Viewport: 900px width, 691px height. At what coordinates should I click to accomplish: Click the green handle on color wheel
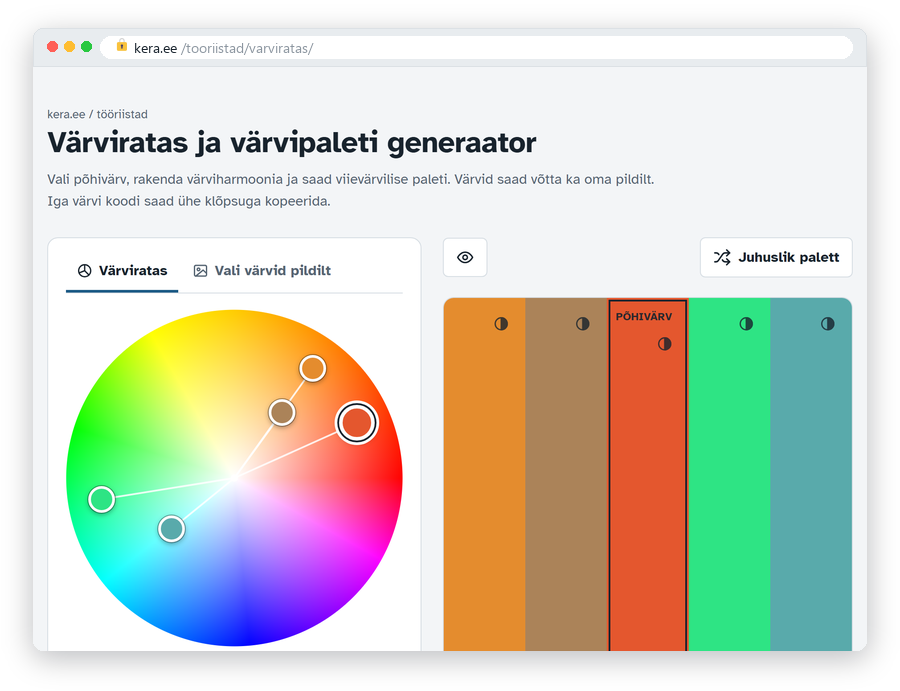(x=102, y=499)
